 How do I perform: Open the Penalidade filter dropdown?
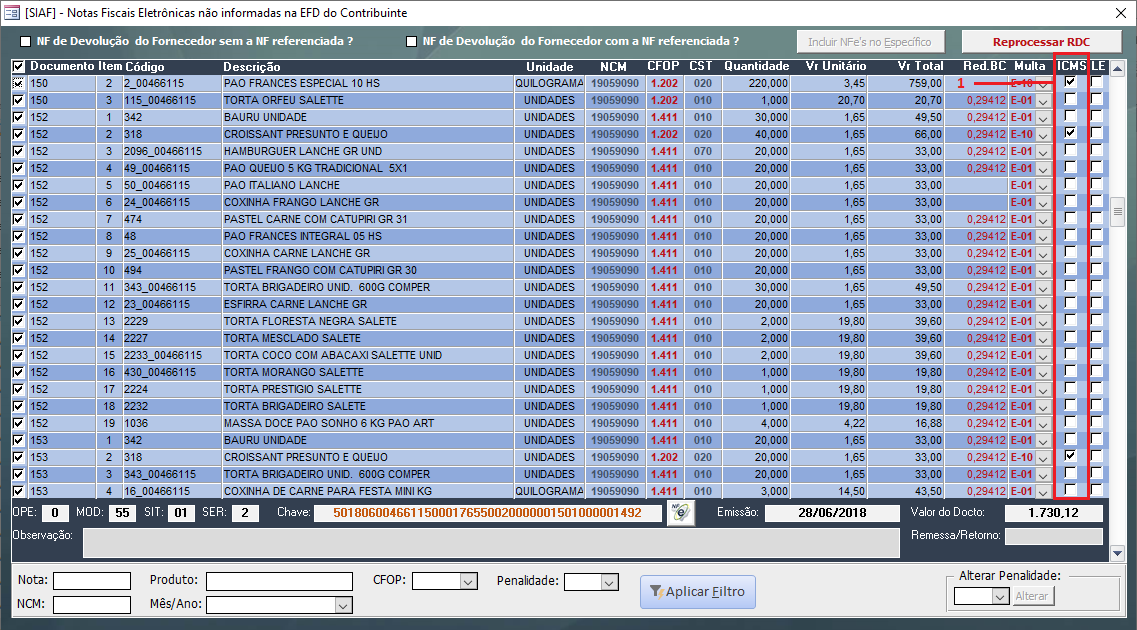coord(609,582)
